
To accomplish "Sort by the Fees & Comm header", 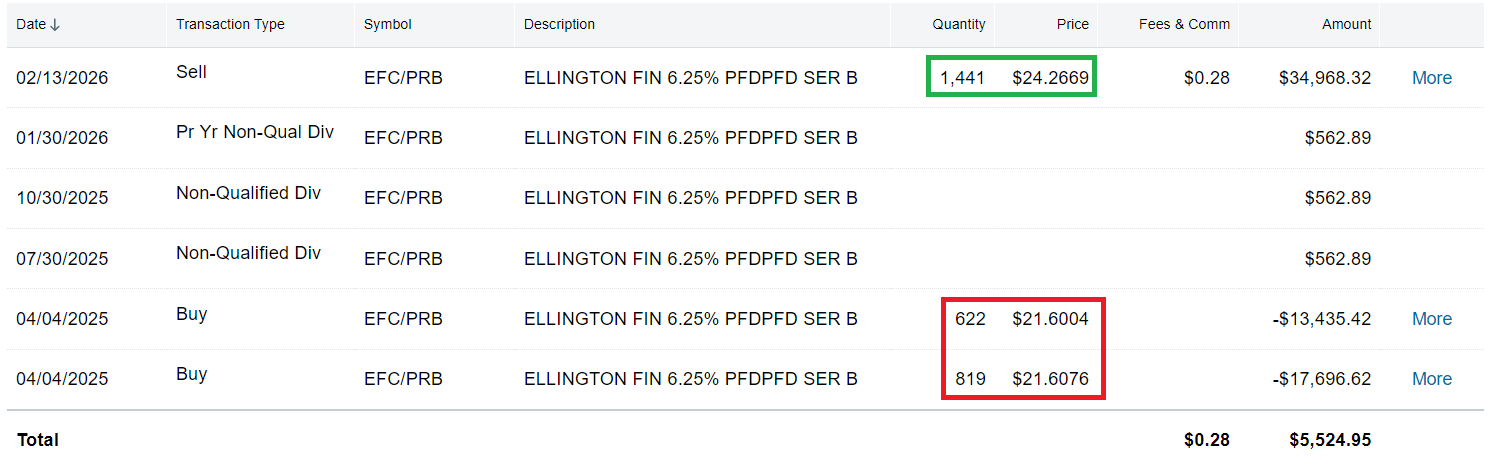I will coord(1184,24).
